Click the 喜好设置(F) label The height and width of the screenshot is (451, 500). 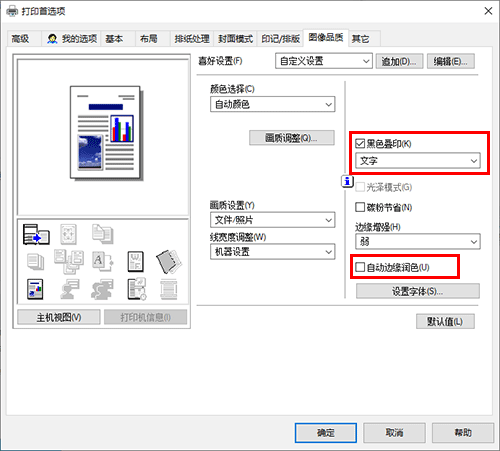[x=220, y=61]
